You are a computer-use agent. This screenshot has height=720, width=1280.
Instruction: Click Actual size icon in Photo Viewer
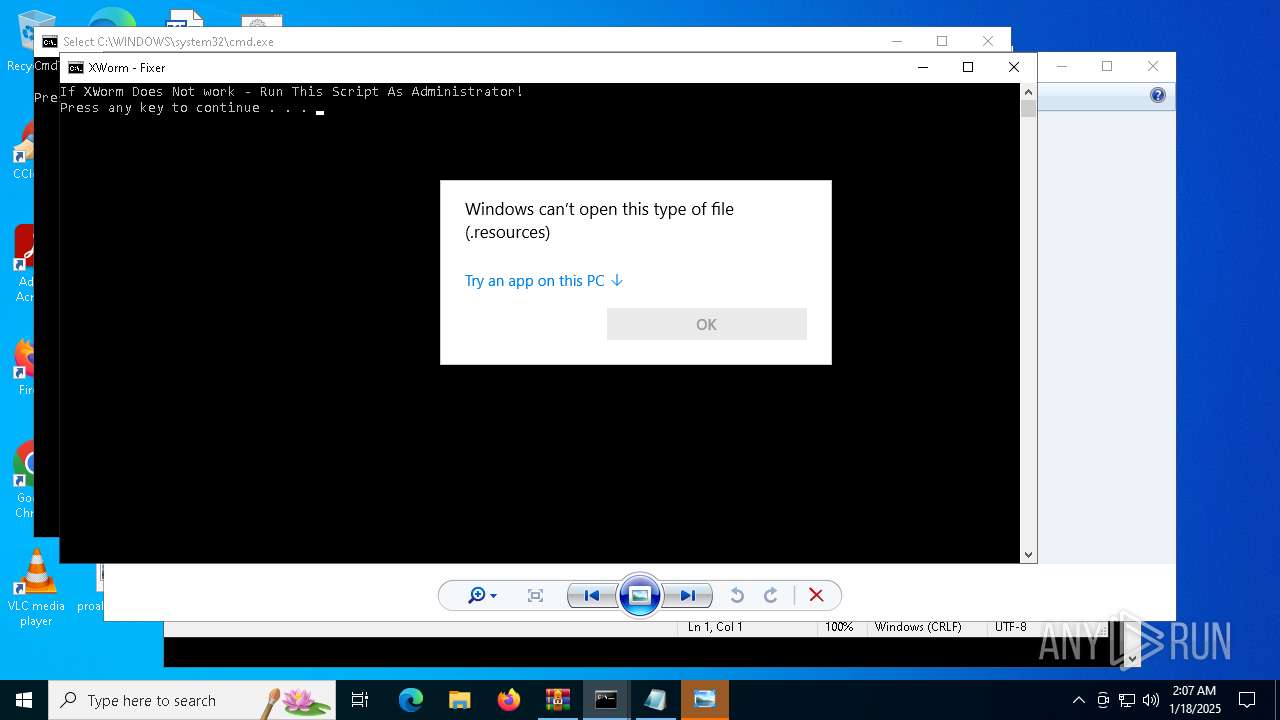tap(535, 595)
